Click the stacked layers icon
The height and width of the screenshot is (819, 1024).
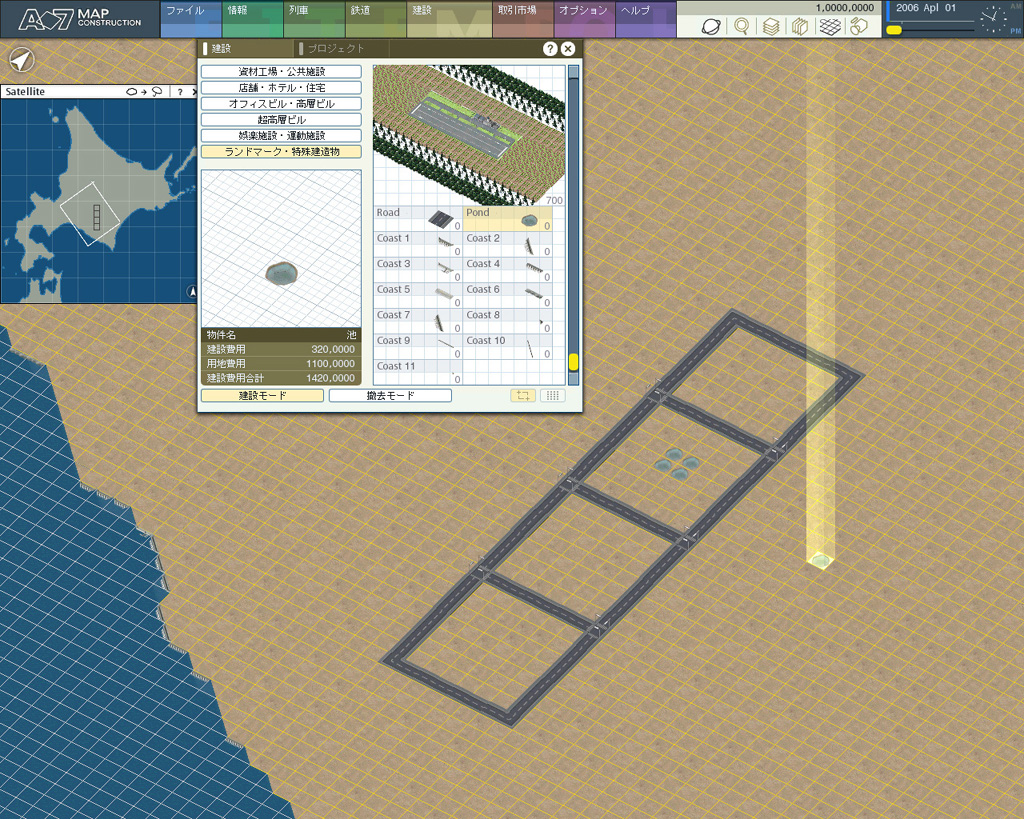[x=771, y=26]
